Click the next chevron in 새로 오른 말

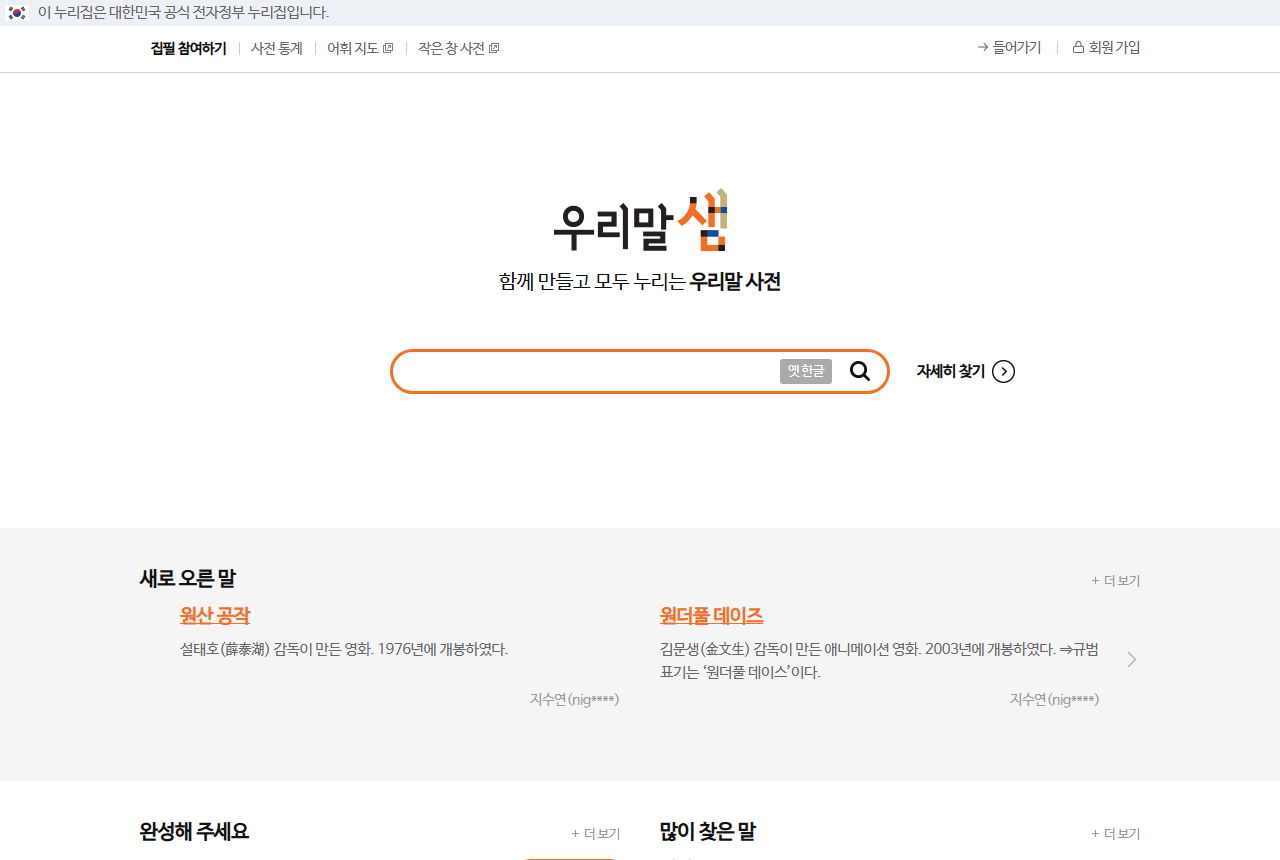1132,659
